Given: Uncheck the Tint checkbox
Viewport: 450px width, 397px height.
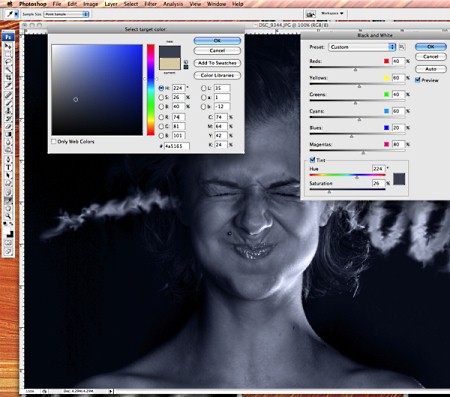Looking at the screenshot, I should (312, 160).
